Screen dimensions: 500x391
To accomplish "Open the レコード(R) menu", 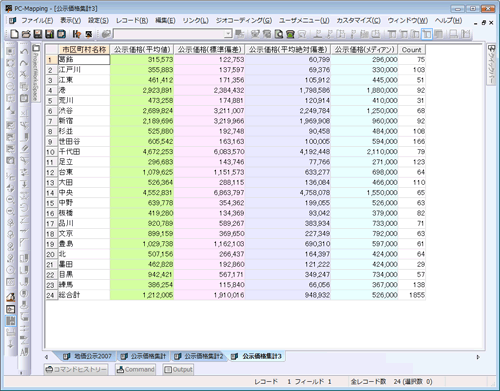I will (x=132, y=21).
